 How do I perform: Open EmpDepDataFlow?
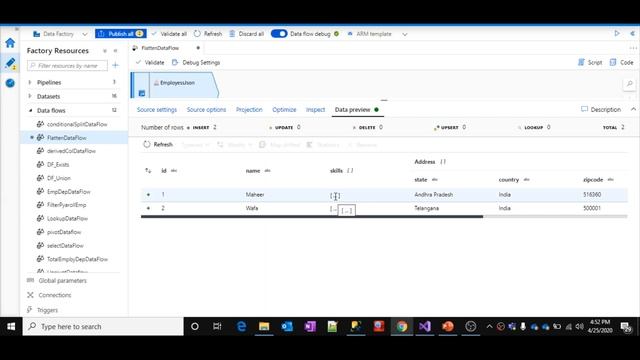coord(69,192)
